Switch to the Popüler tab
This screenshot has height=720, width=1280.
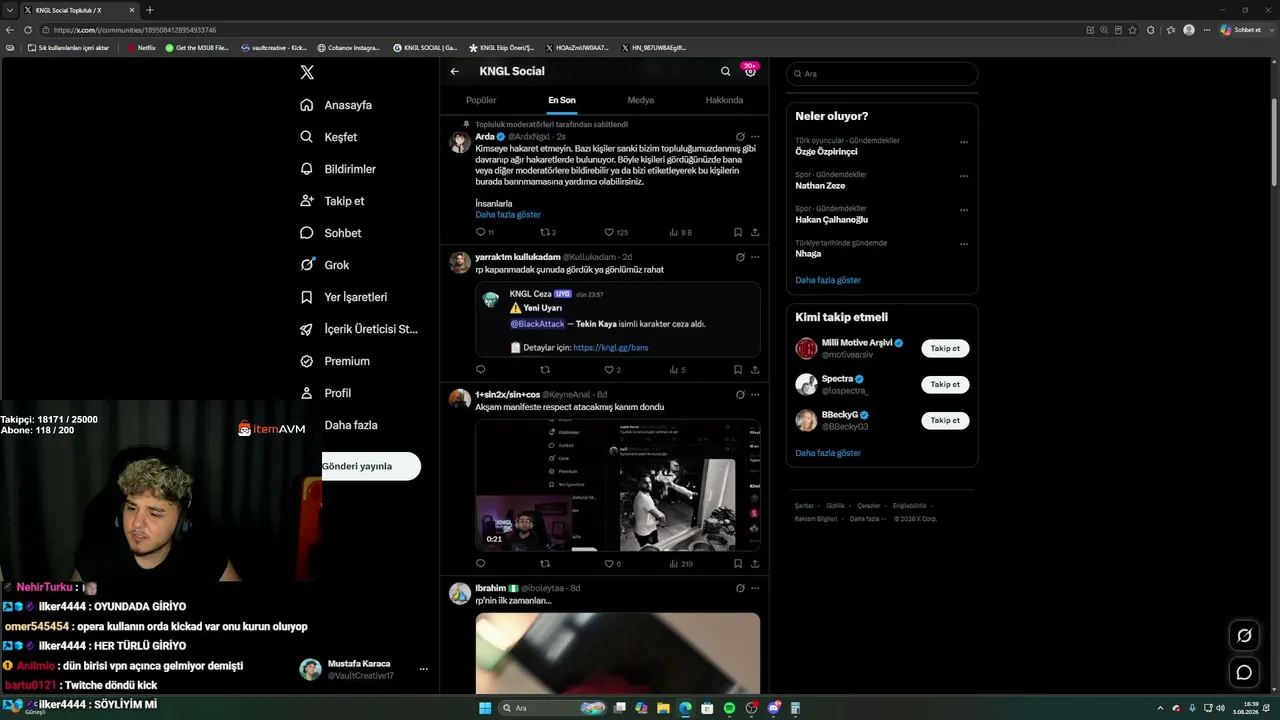[481, 100]
